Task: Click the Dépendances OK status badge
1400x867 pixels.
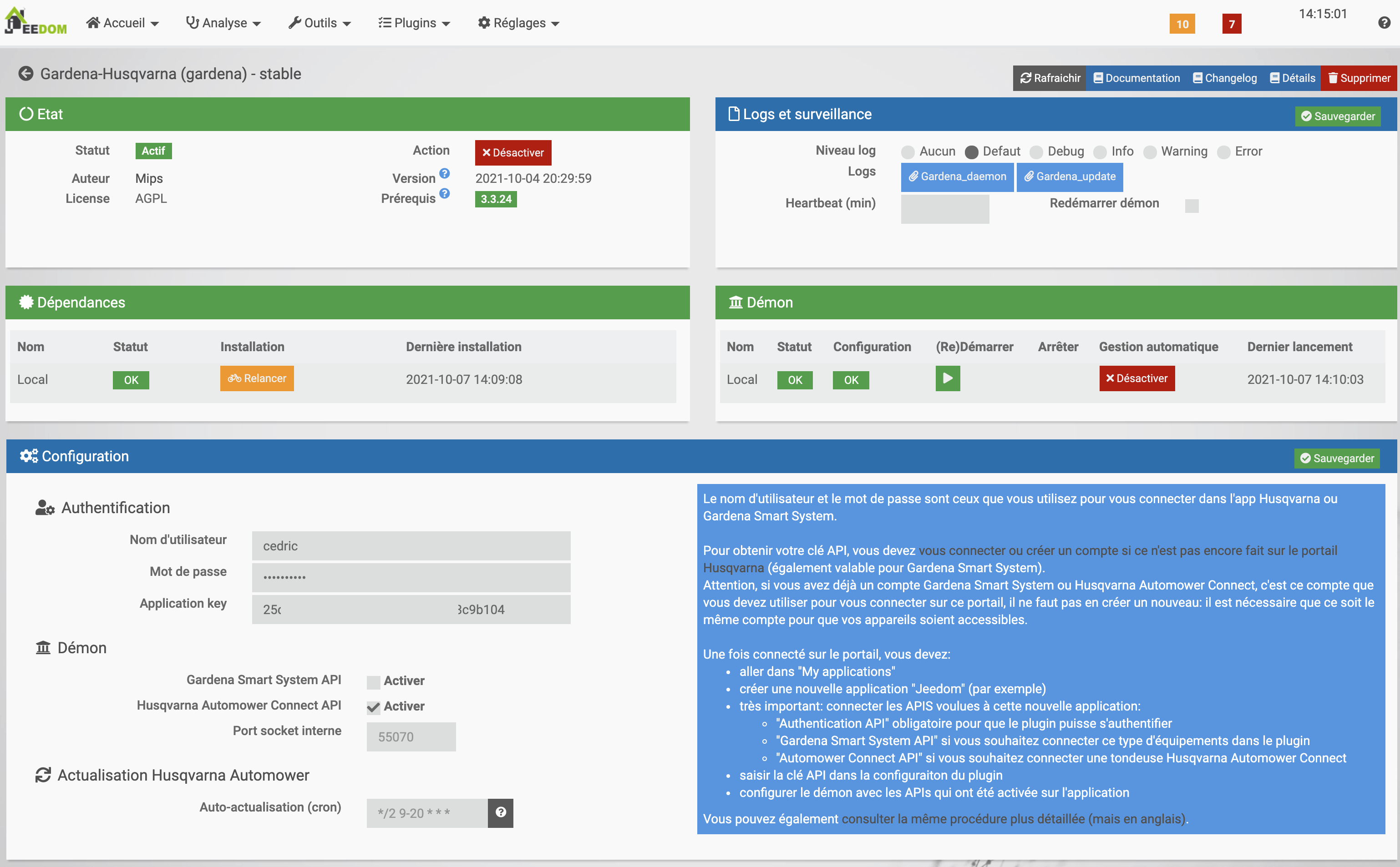Action: [131, 380]
